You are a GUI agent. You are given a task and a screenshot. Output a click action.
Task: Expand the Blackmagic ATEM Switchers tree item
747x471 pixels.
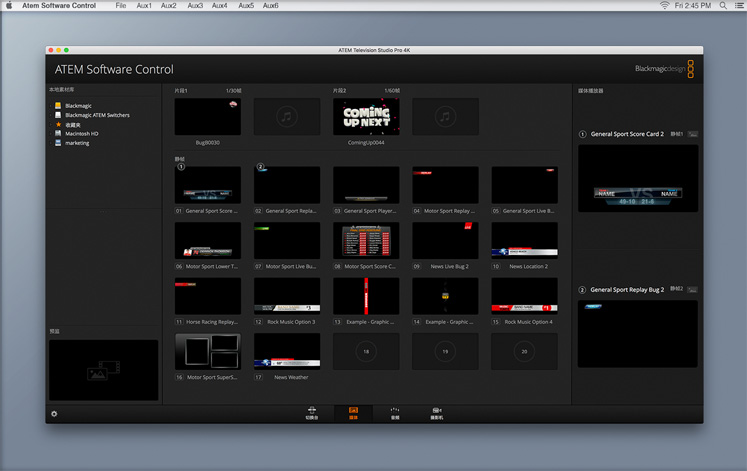96,115
